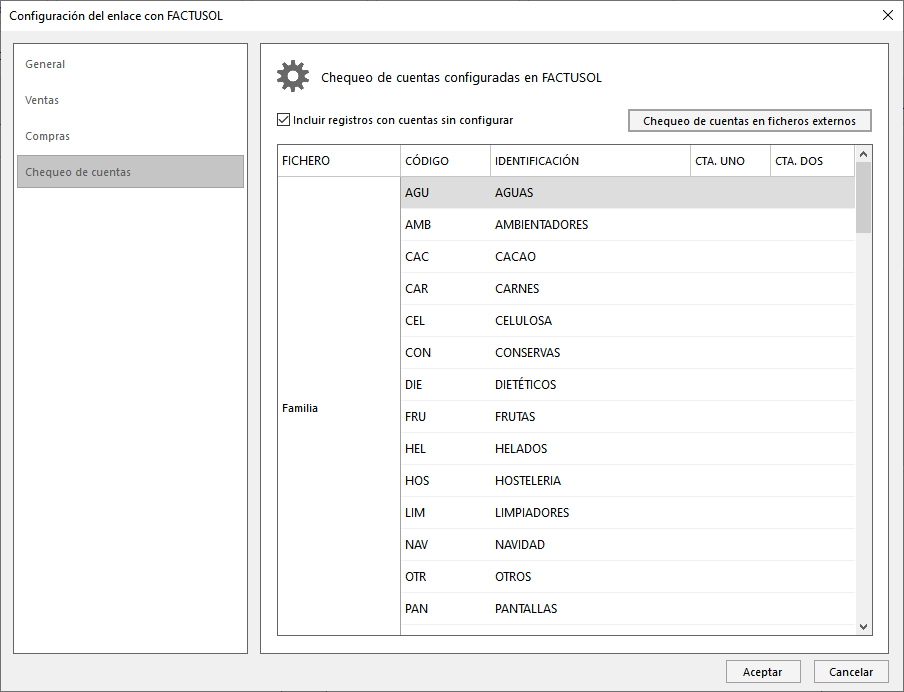The height and width of the screenshot is (692, 904).
Task: Select the FRUTAS row
Action: pos(628,417)
